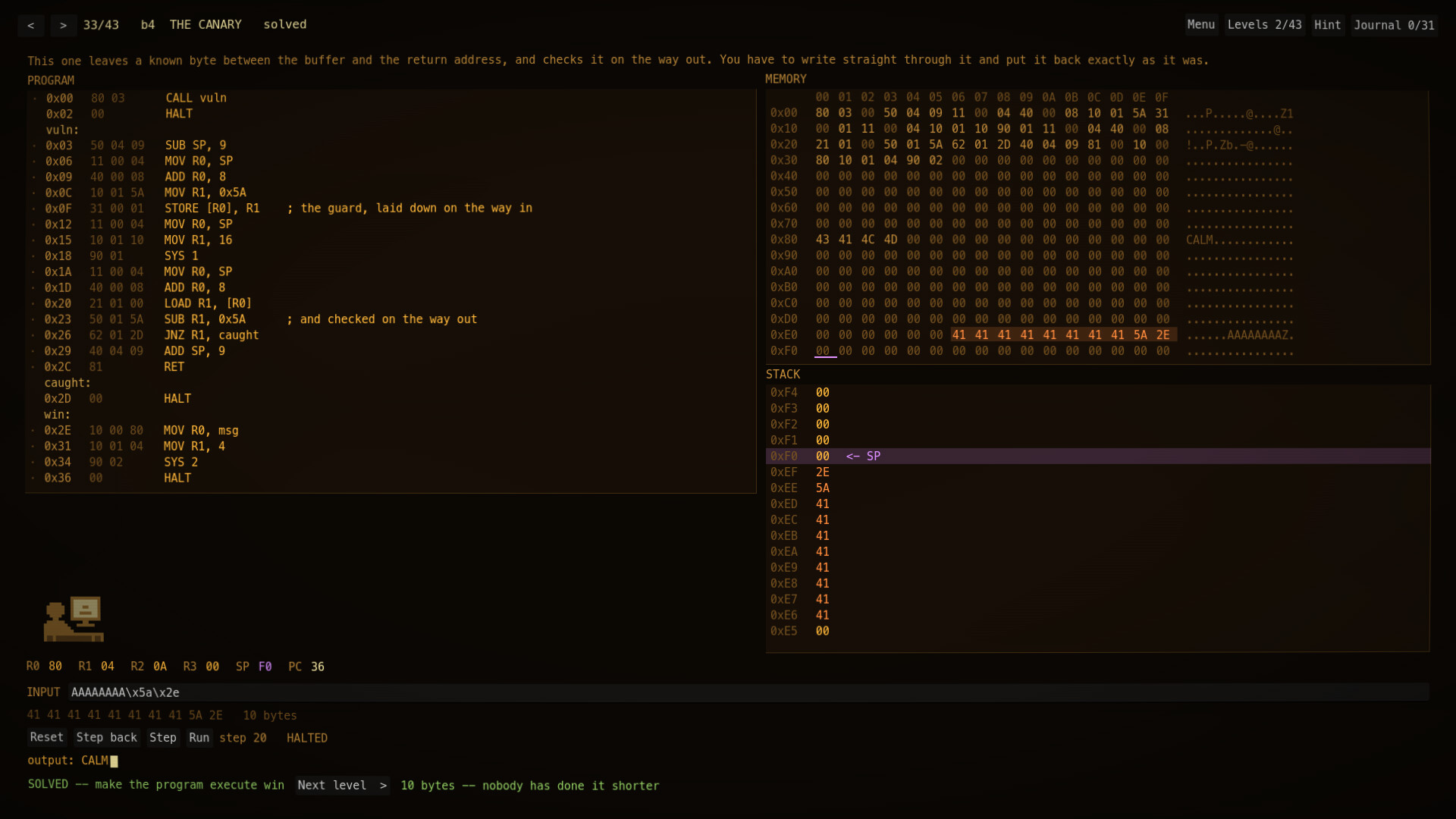
Task: Select the 'caught:' label
Action: 67,383
